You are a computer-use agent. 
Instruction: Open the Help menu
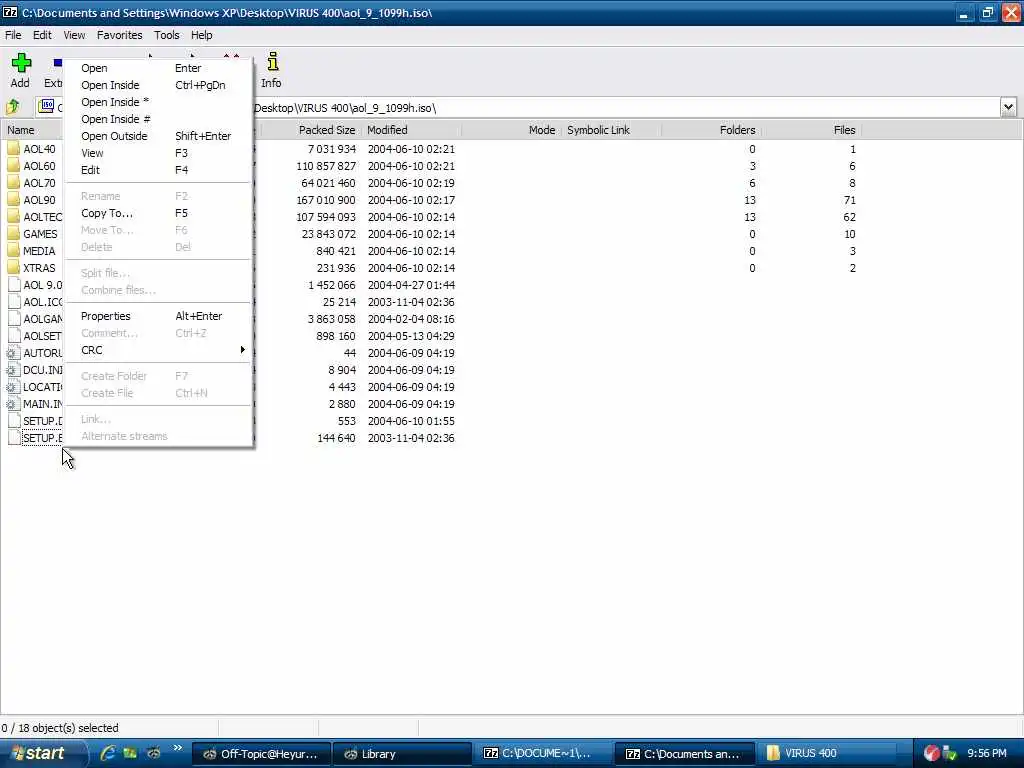click(x=201, y=35)
